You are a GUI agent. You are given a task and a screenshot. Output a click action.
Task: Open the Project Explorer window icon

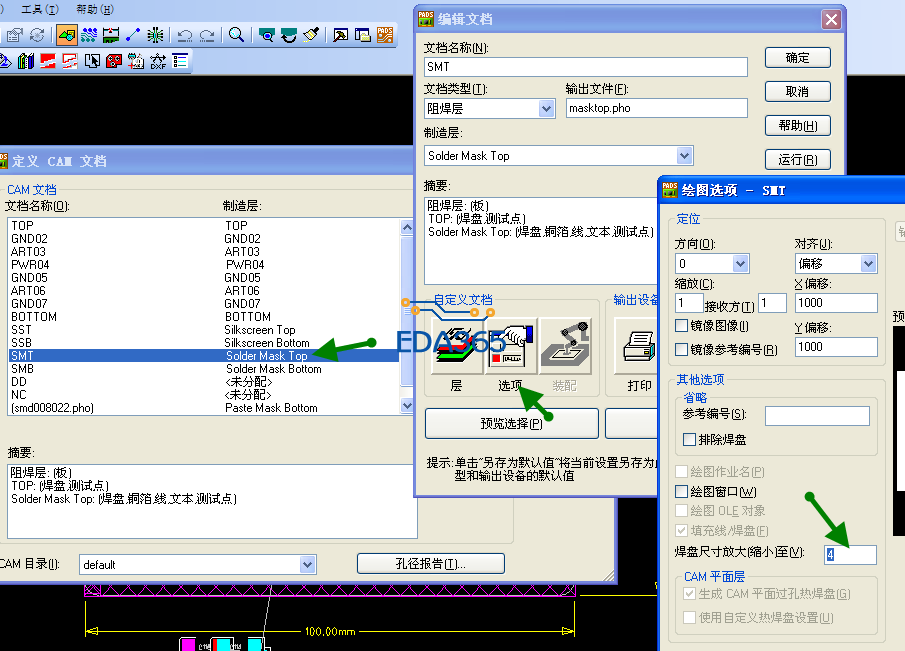click(362, 35)
